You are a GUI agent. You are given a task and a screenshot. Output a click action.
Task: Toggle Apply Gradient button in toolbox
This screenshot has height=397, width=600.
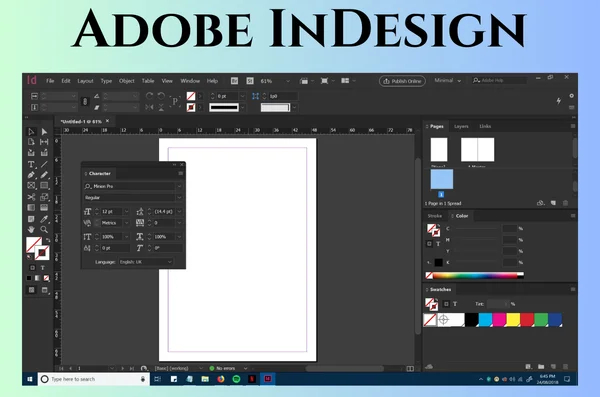[x=38, y=278]
